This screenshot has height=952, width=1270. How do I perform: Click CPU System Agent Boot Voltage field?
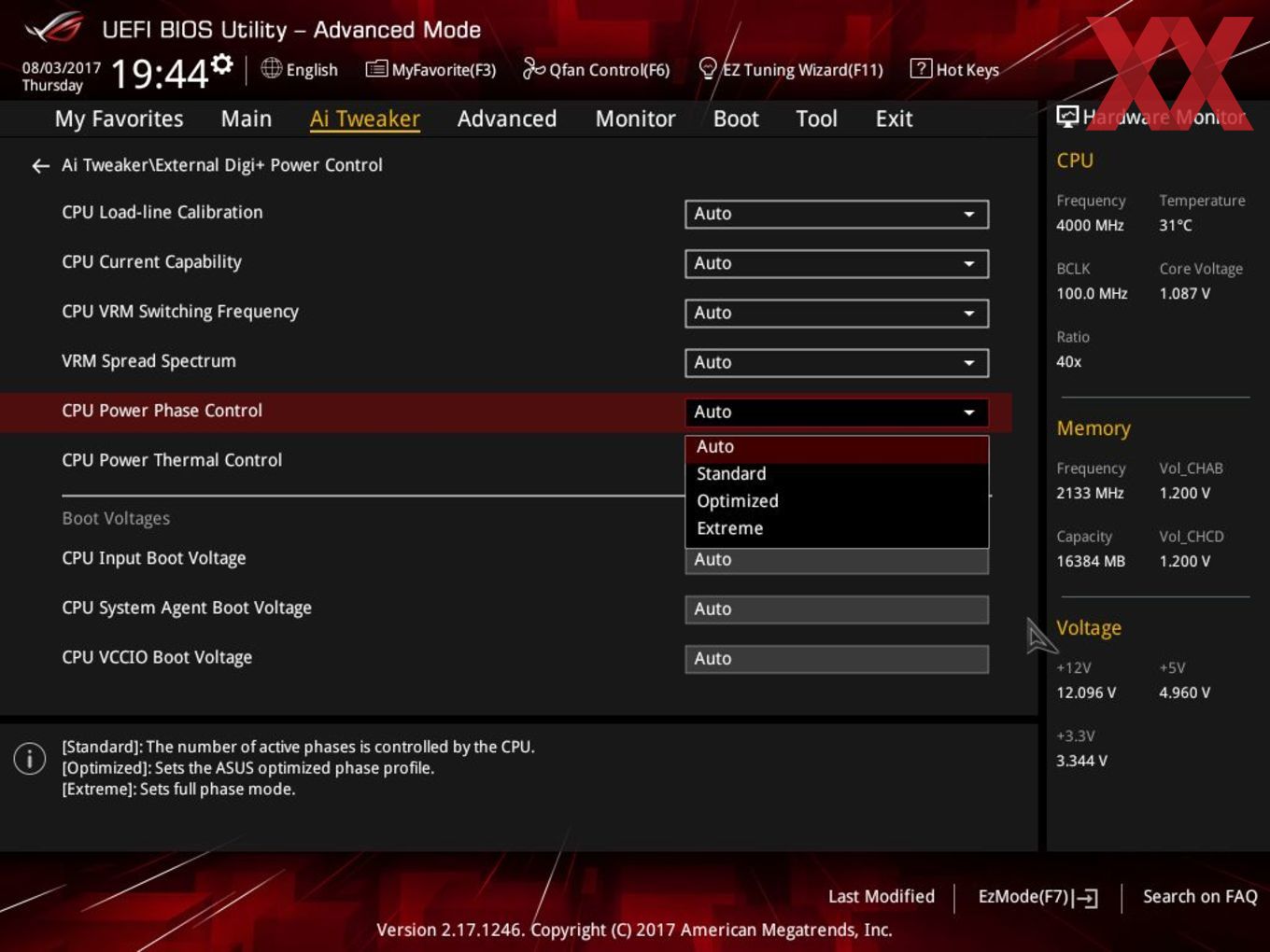[x=837, y=609]
